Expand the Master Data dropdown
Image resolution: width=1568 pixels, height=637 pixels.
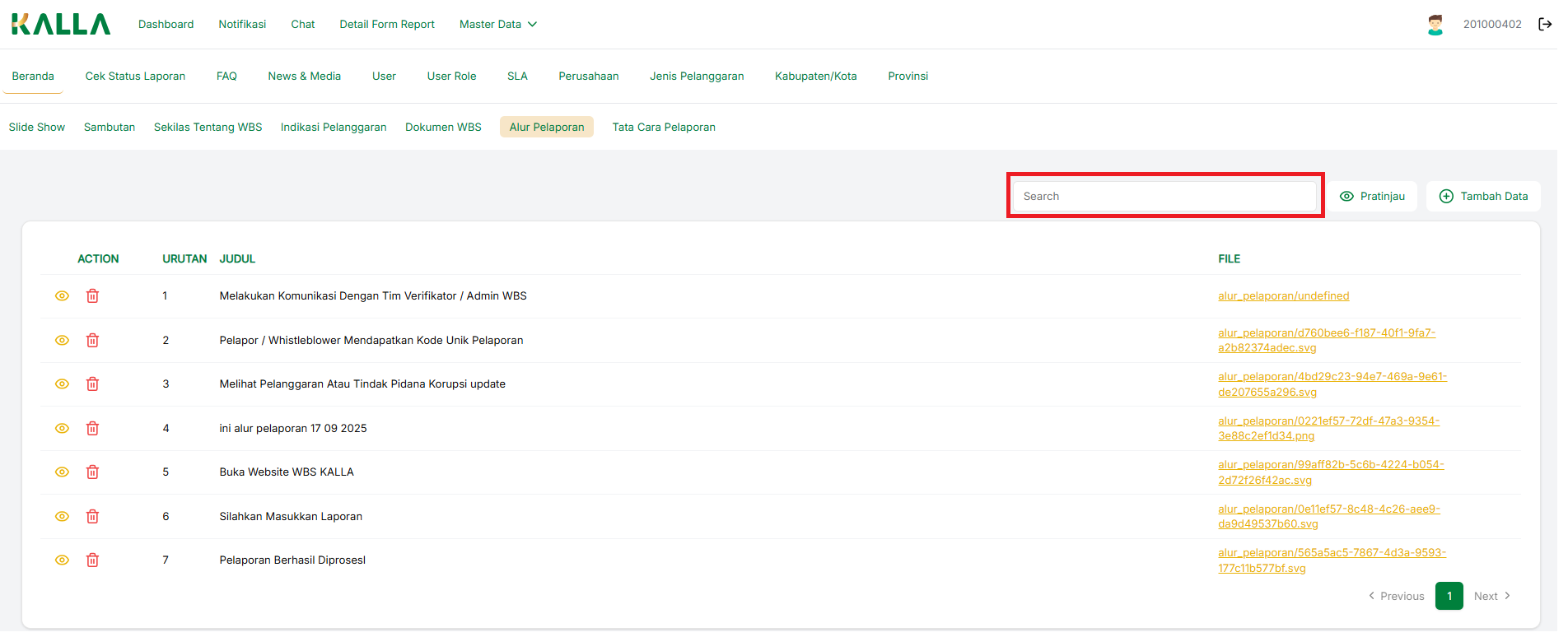click(x=497, y=25)
